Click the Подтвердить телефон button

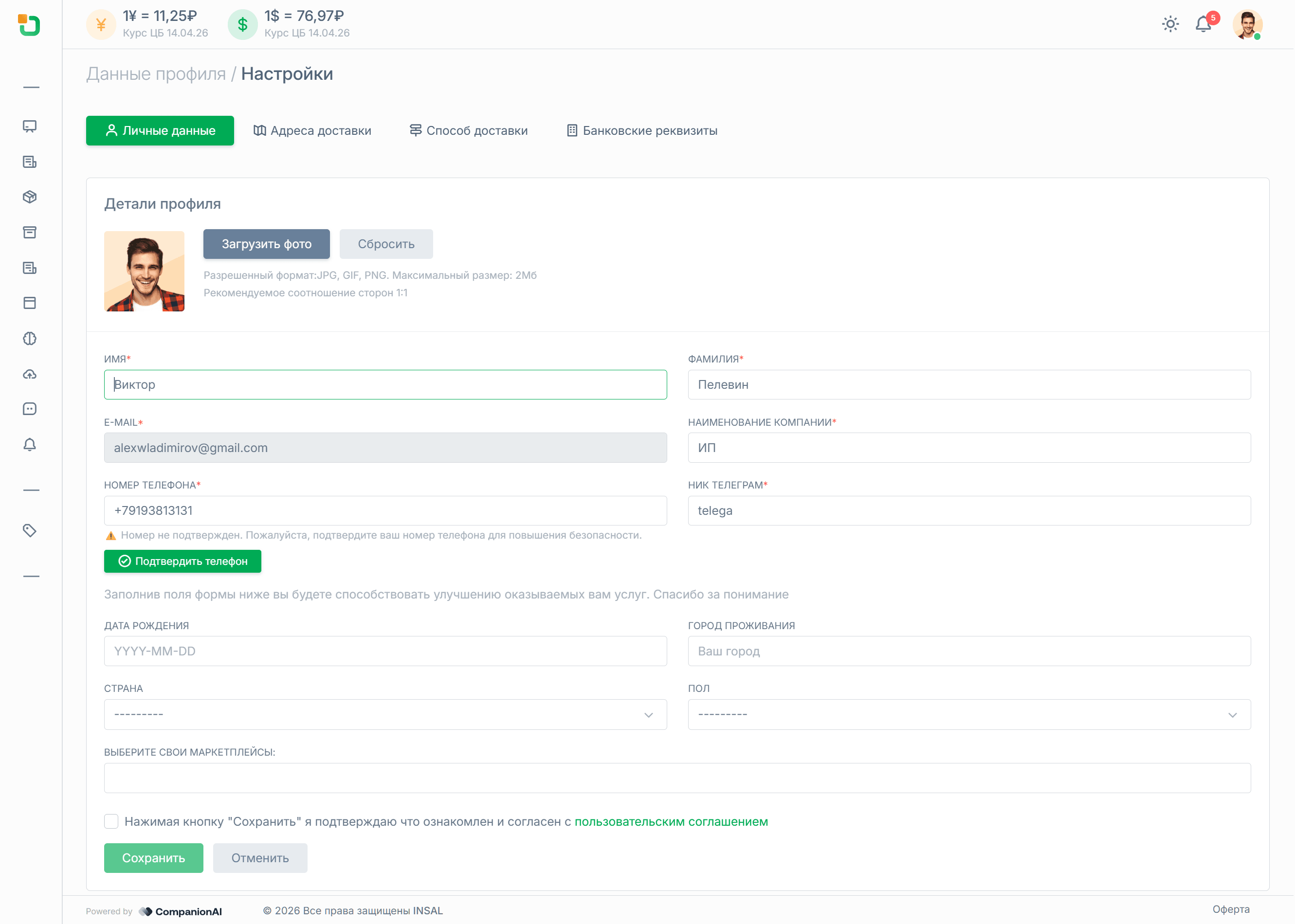coord(182,562)
